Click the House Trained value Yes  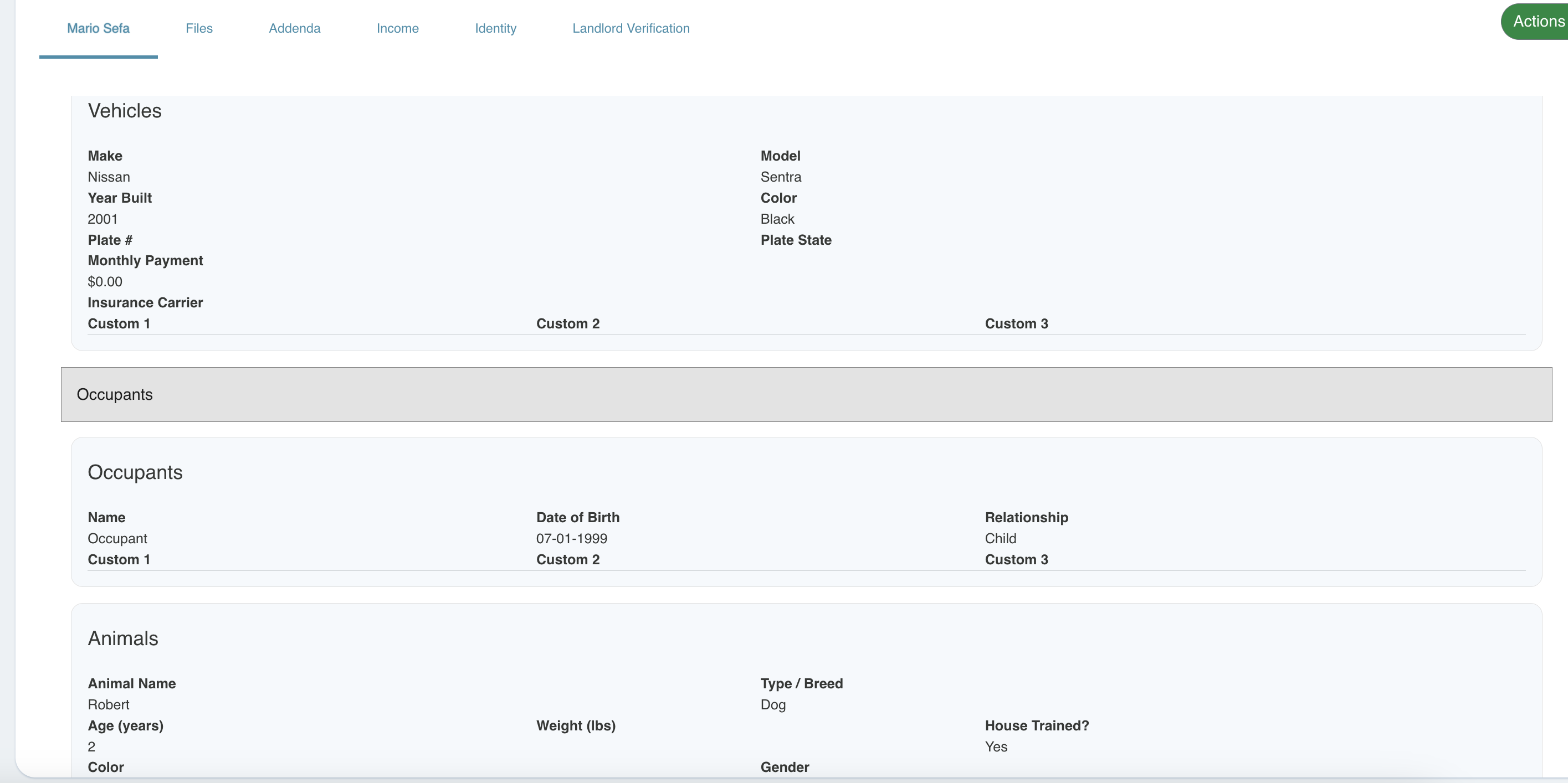pos(996,746)
